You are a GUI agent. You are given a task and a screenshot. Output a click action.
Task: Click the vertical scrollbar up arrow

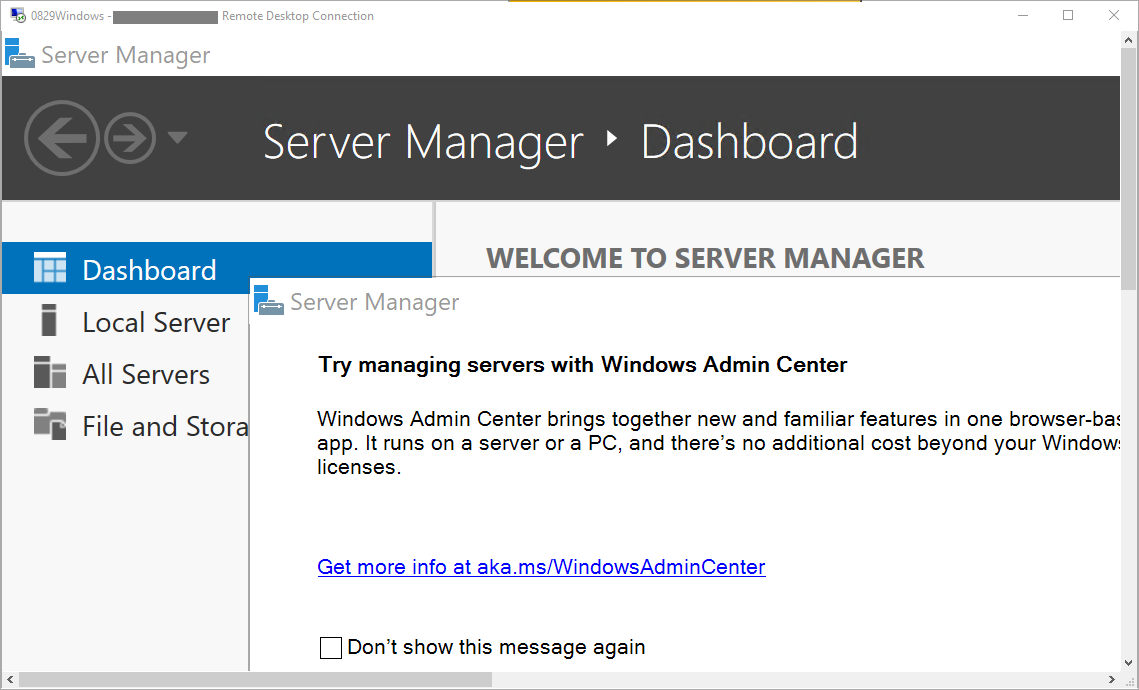(1129, 40)
